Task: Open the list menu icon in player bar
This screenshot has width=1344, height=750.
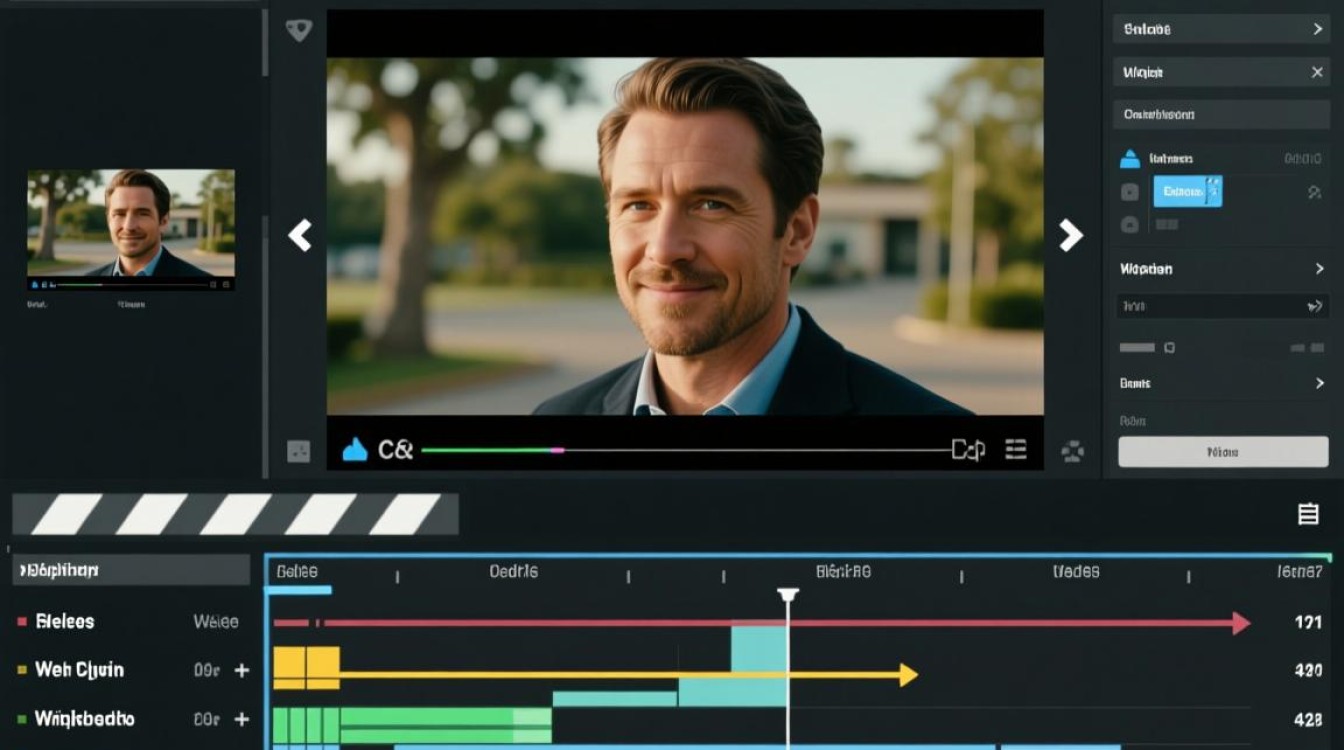Action: (x=1016, y=450)
